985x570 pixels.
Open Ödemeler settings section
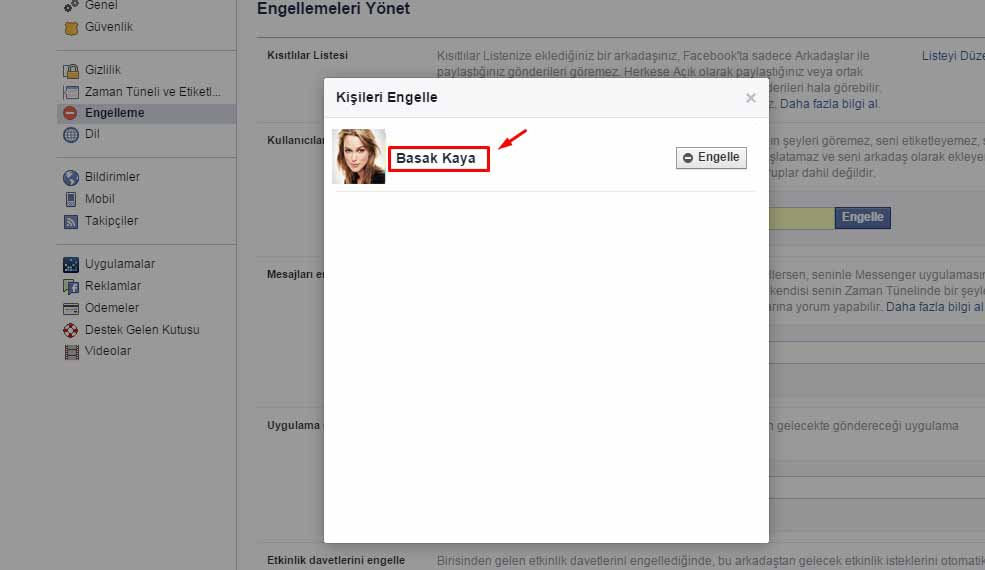pos(112,308)
